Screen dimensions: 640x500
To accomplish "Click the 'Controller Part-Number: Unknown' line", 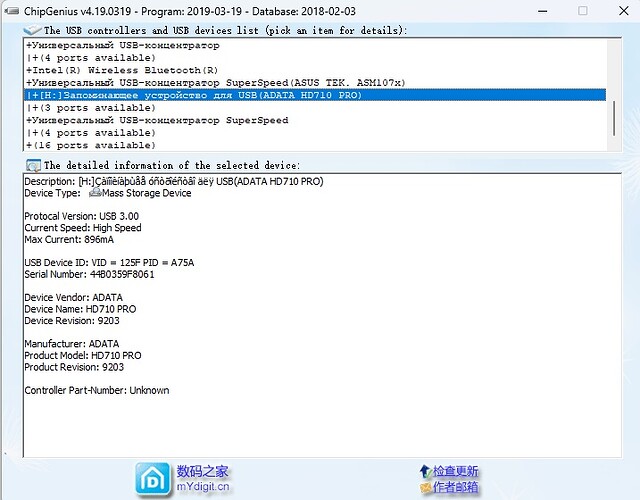I will (x=97, y=390).
